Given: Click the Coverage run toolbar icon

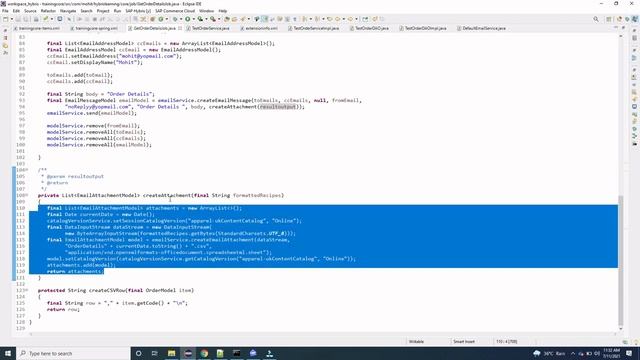Looking at the screenshot, I should 200,19.
